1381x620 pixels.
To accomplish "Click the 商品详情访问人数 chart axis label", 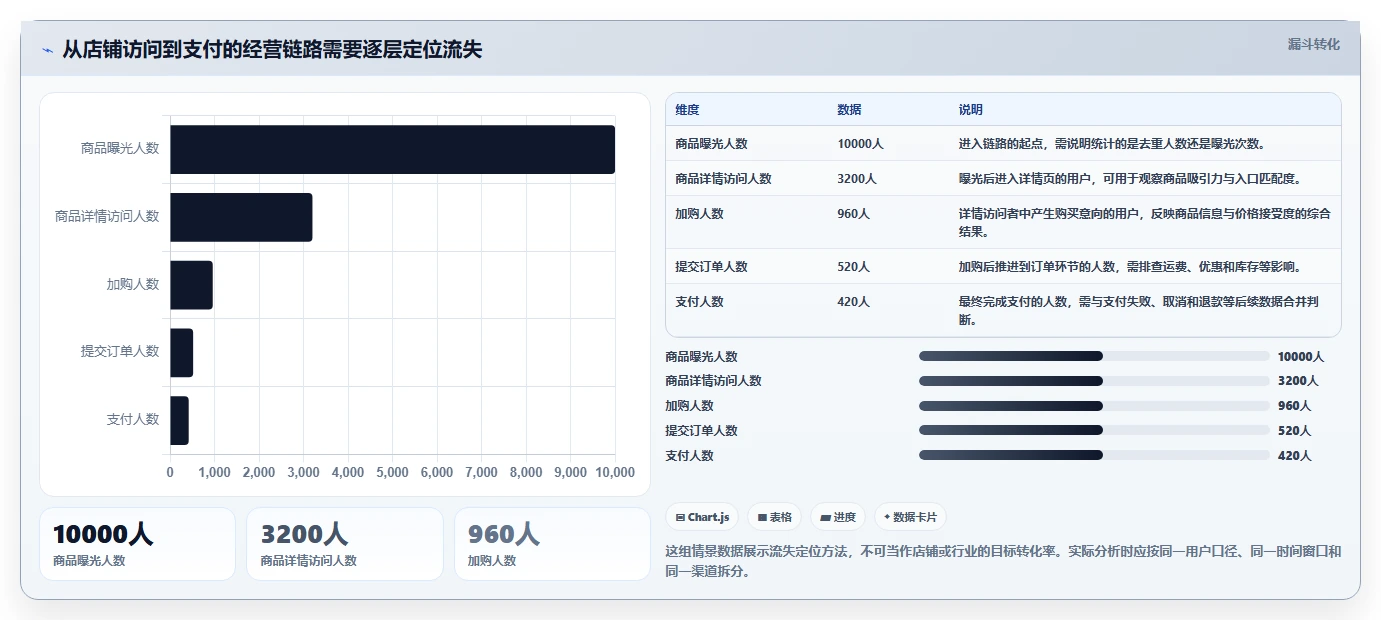I will (x=107, y=216).
